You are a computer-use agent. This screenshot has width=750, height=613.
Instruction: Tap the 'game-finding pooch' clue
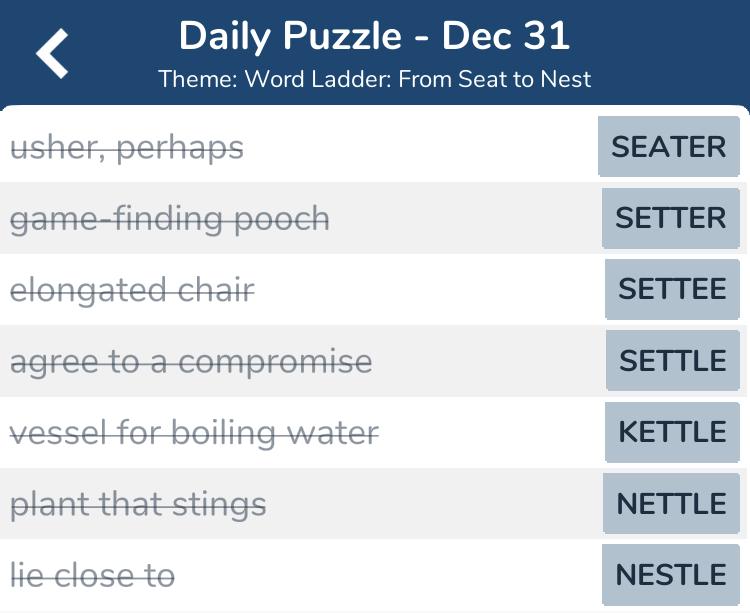click(170, 219)
